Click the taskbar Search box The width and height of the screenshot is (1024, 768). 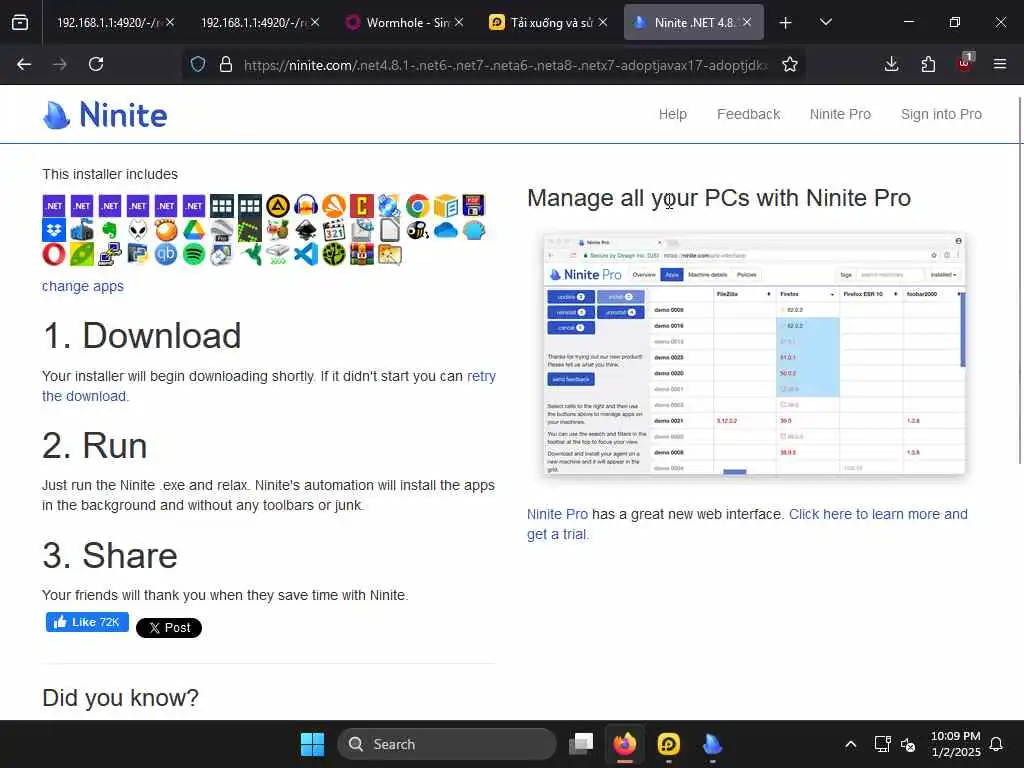click(x=447, y=744)
